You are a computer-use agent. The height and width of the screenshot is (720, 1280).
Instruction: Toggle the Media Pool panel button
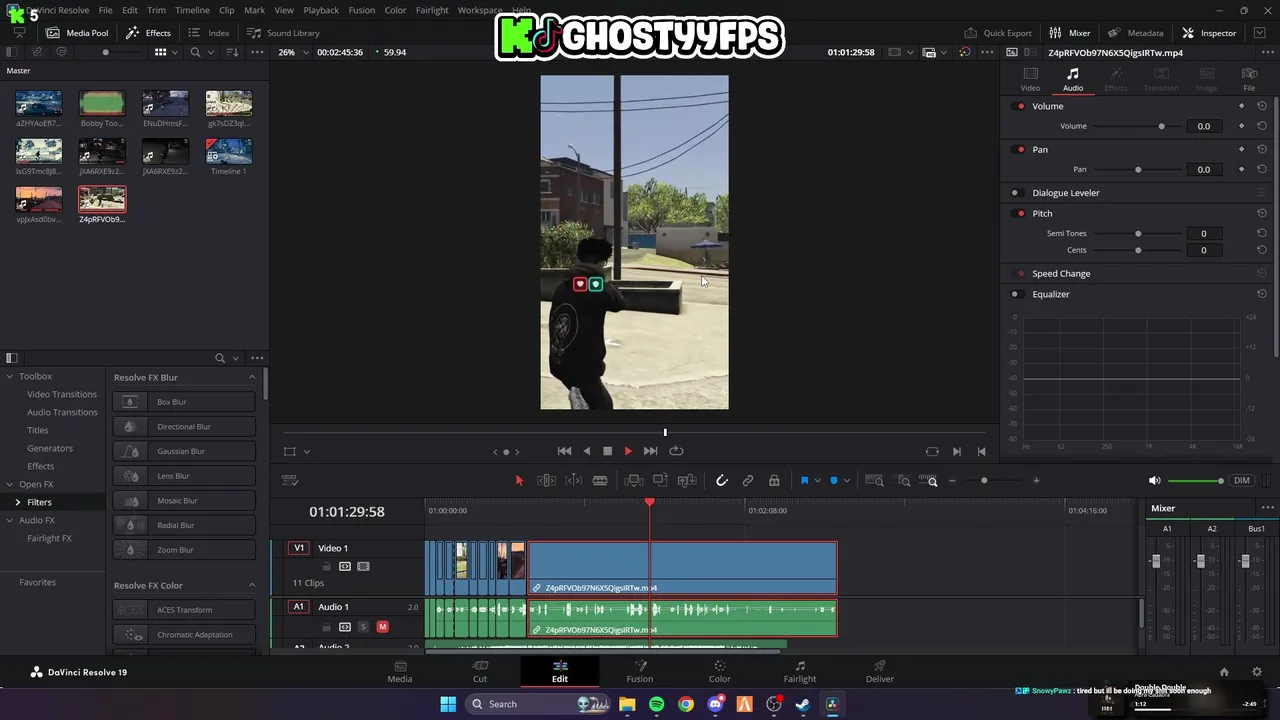(x=78, y=33)
